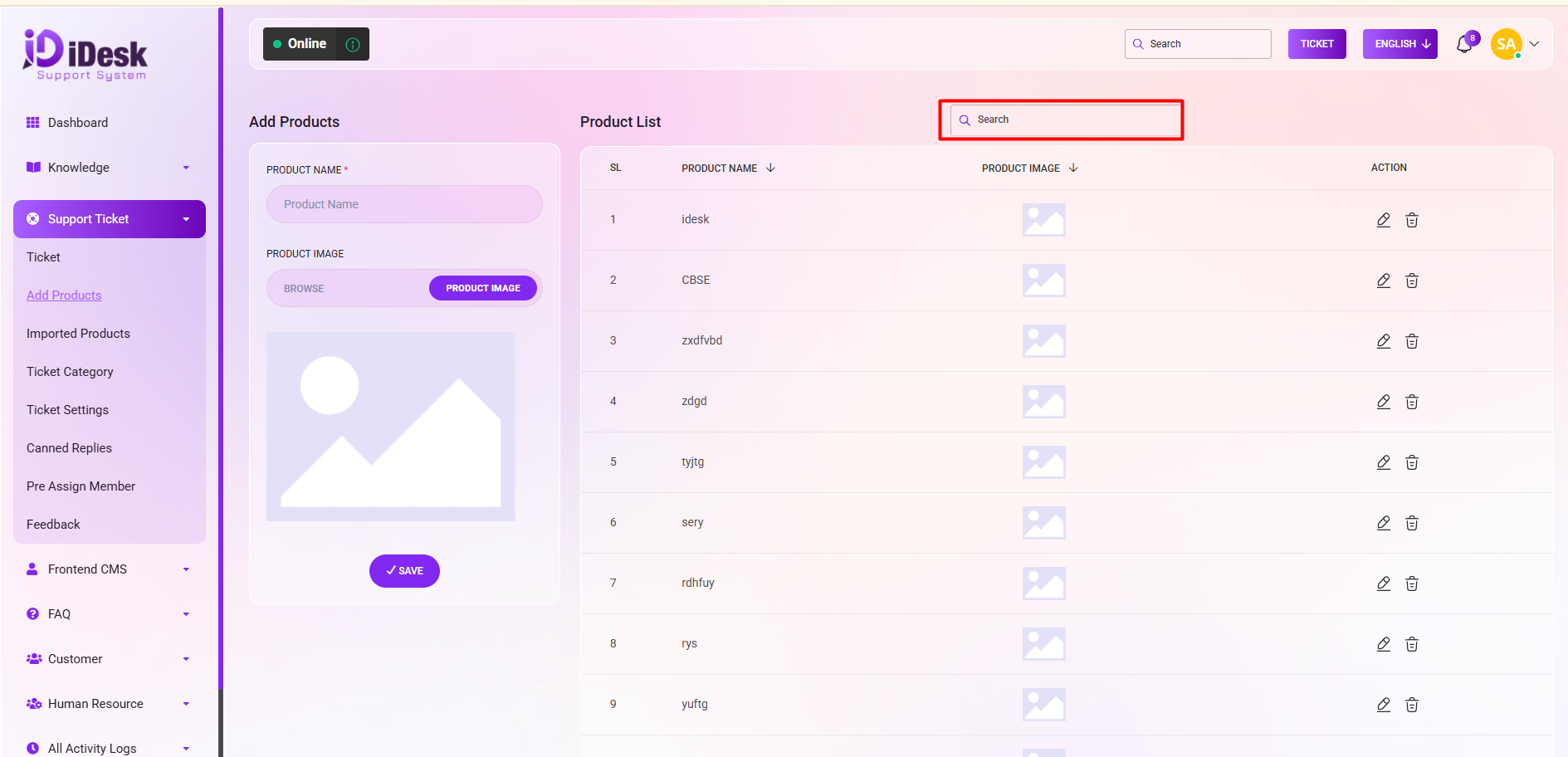
Task: Click the purple Ticket button
Action: pos(1316,44)
